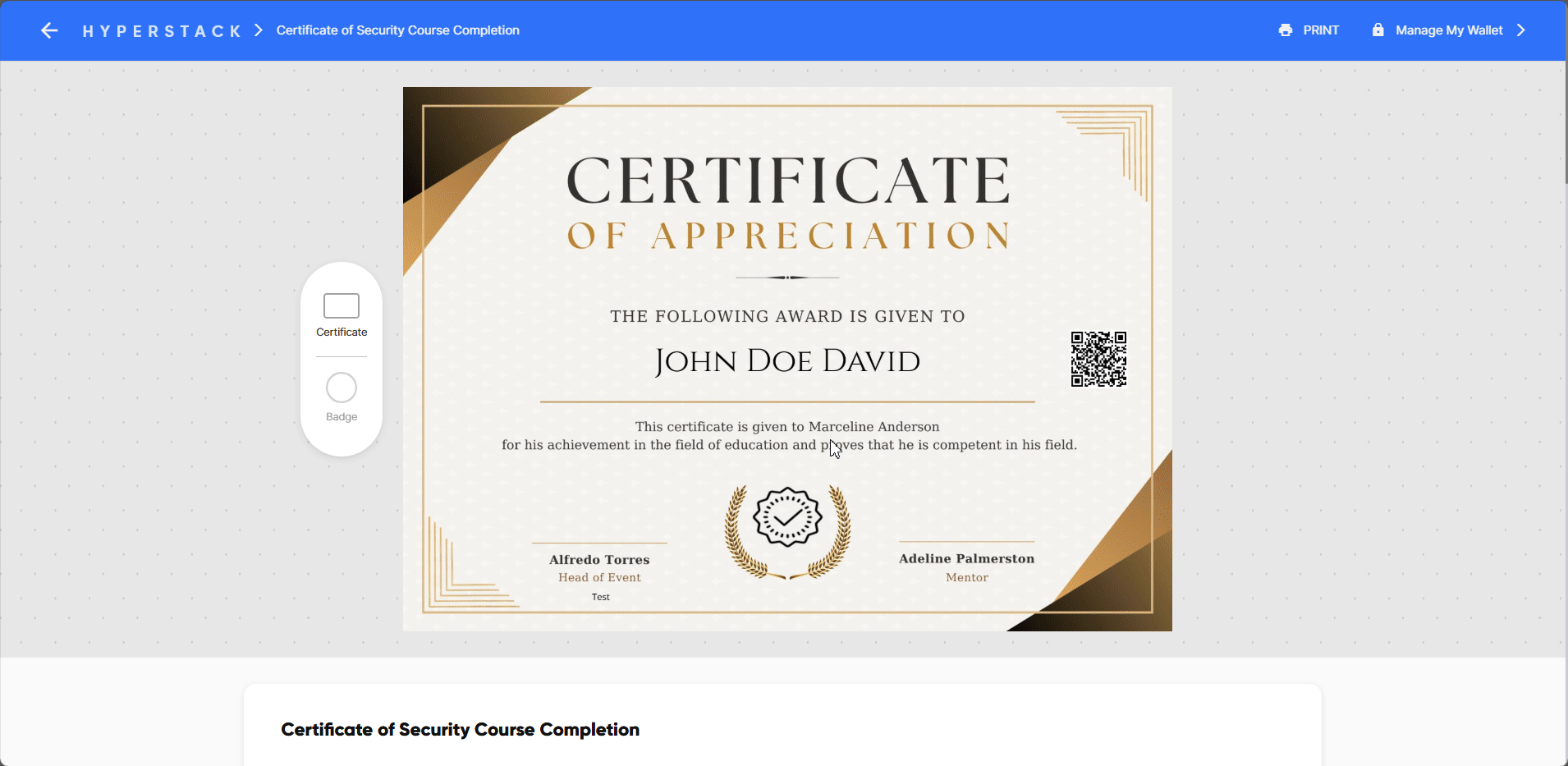Click the back arrow icon

coord(49,30)
